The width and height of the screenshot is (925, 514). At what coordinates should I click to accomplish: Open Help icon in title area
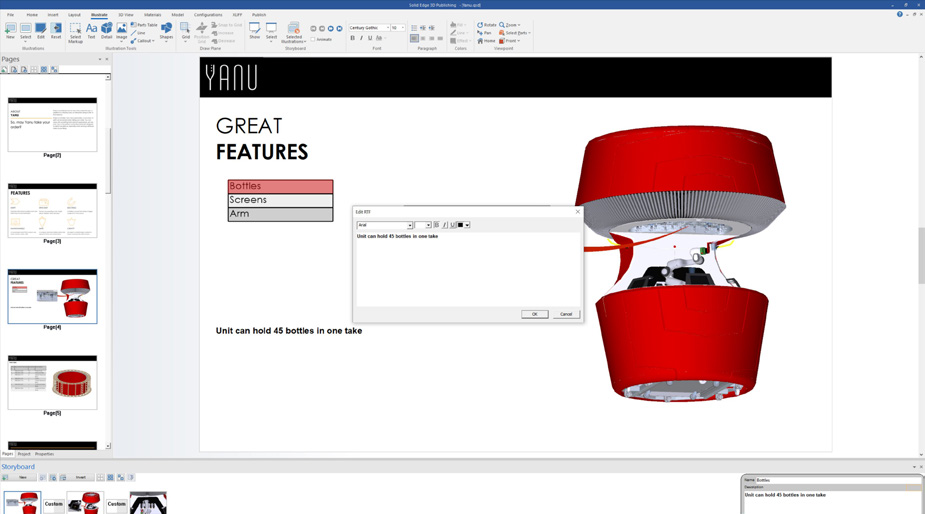(x=900, y=14)
